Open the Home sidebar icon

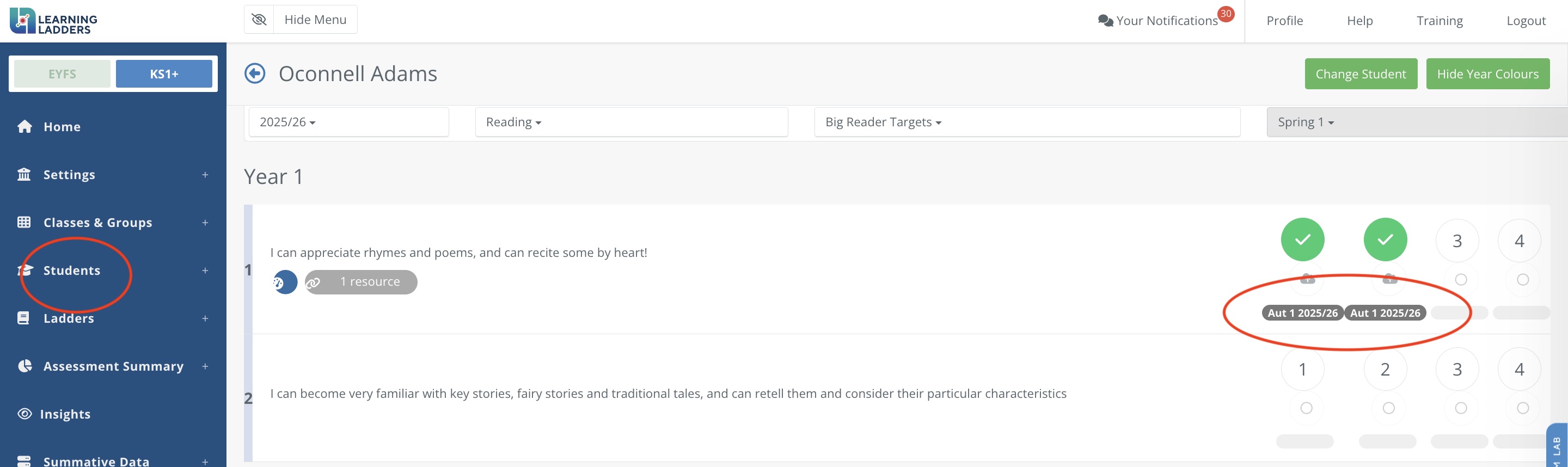[x=24, y=127]
